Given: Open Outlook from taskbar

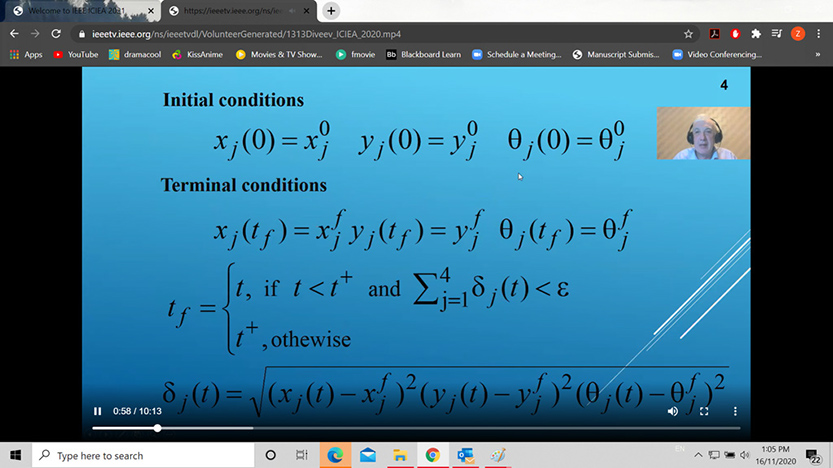Looking at the screenshot, I should [x=465, y=455].
